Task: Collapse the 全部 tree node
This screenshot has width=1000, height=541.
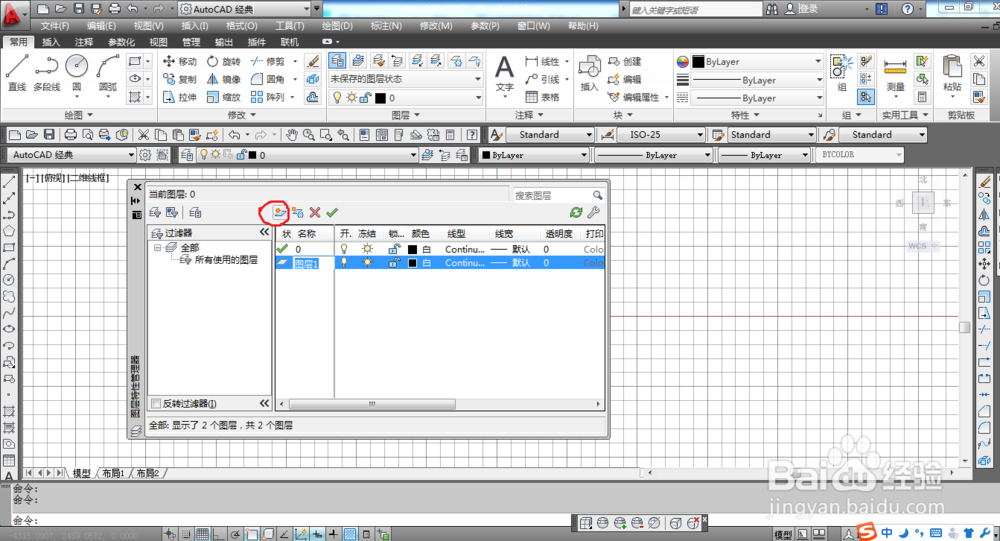Action: 157,247
